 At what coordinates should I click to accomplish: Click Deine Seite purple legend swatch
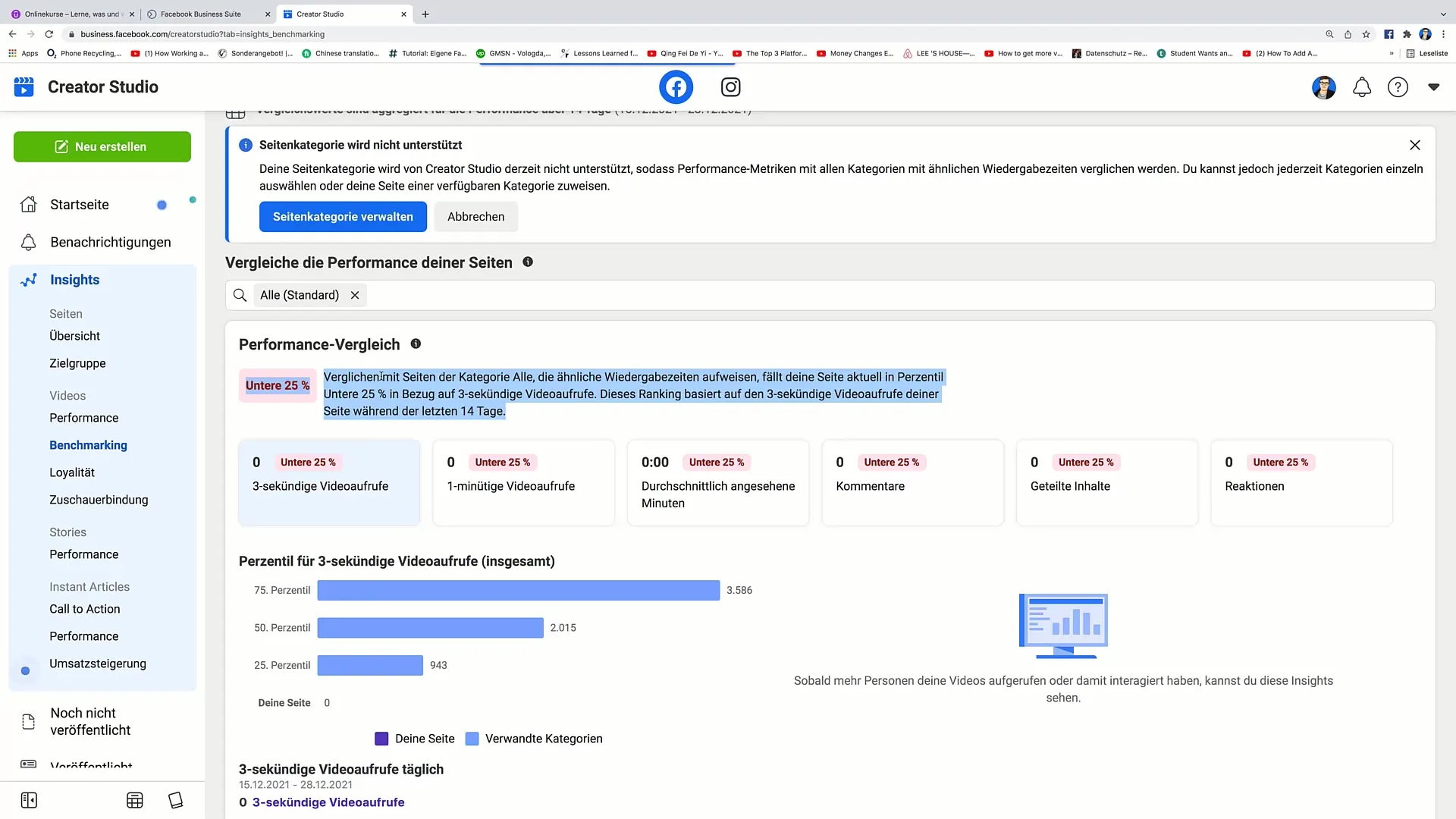(x=381, y=739)
